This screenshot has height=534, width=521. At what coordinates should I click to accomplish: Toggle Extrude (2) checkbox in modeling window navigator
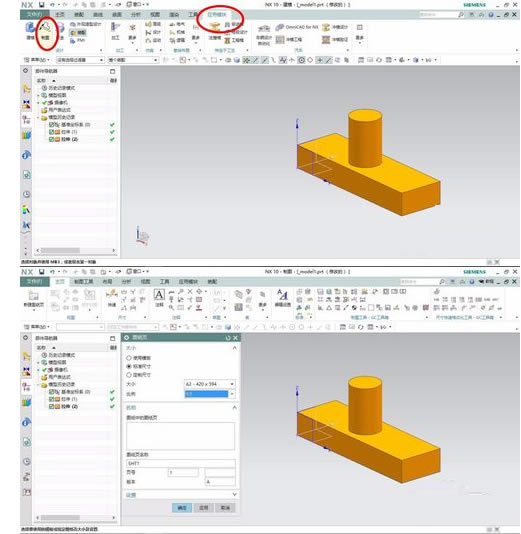(x=51, y=139)
